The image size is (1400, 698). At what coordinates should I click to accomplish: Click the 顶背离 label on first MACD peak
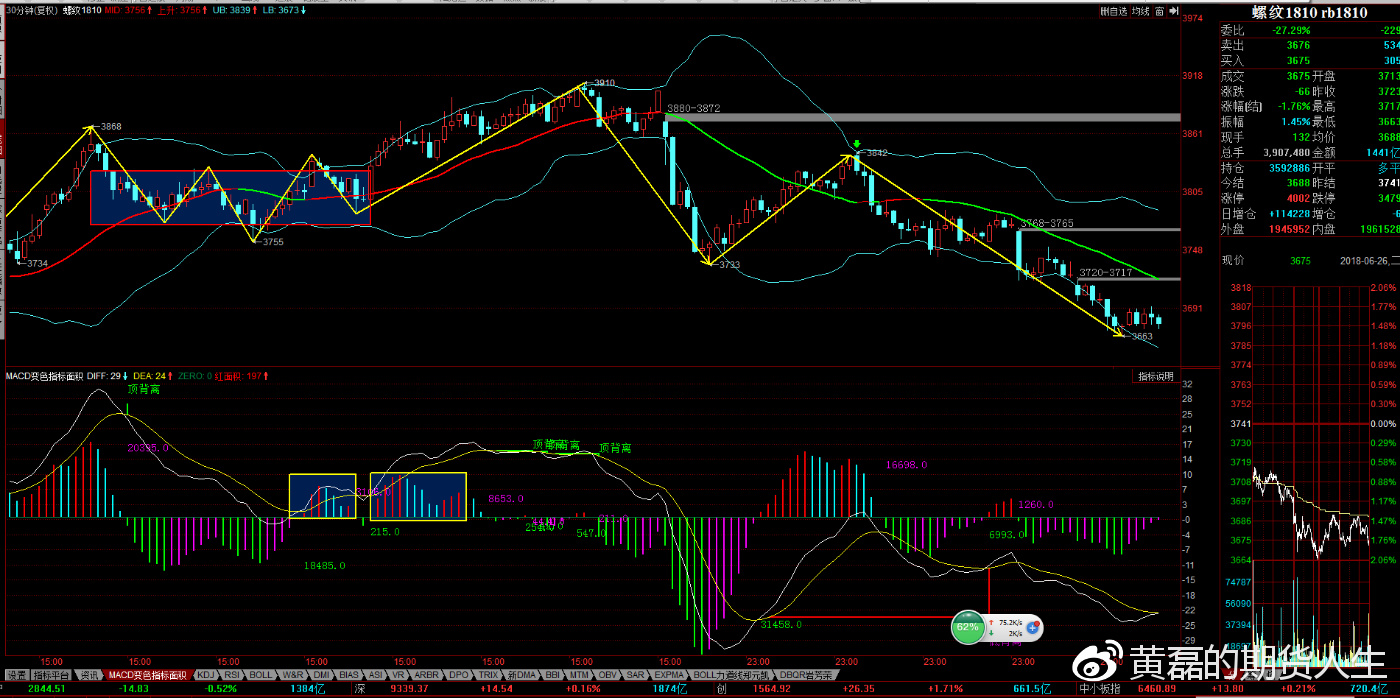pyautogui.click(x=144, y=391)
